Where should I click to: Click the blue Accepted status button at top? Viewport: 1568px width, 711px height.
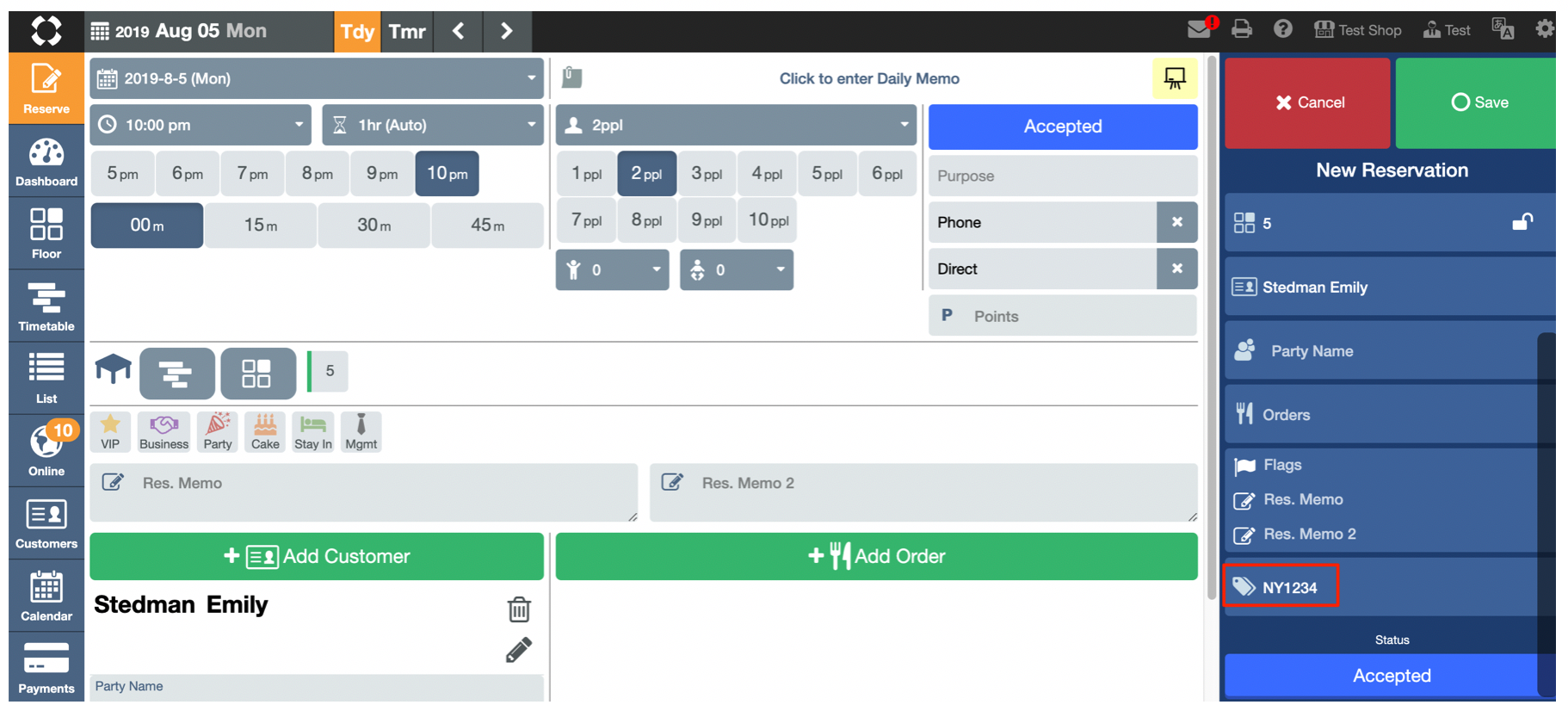(x=1063, y=127)
